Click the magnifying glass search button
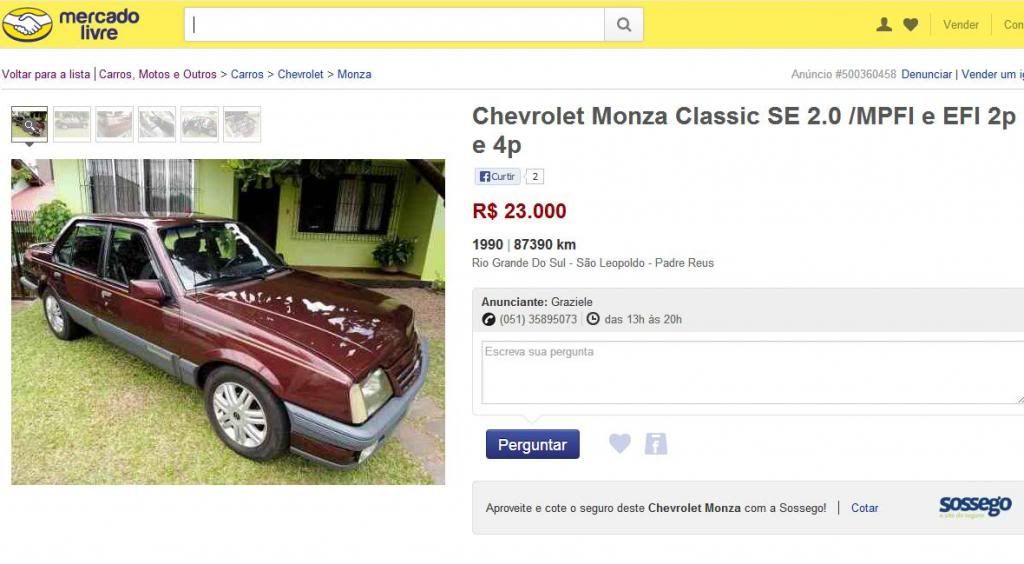 tap(624, 25)
